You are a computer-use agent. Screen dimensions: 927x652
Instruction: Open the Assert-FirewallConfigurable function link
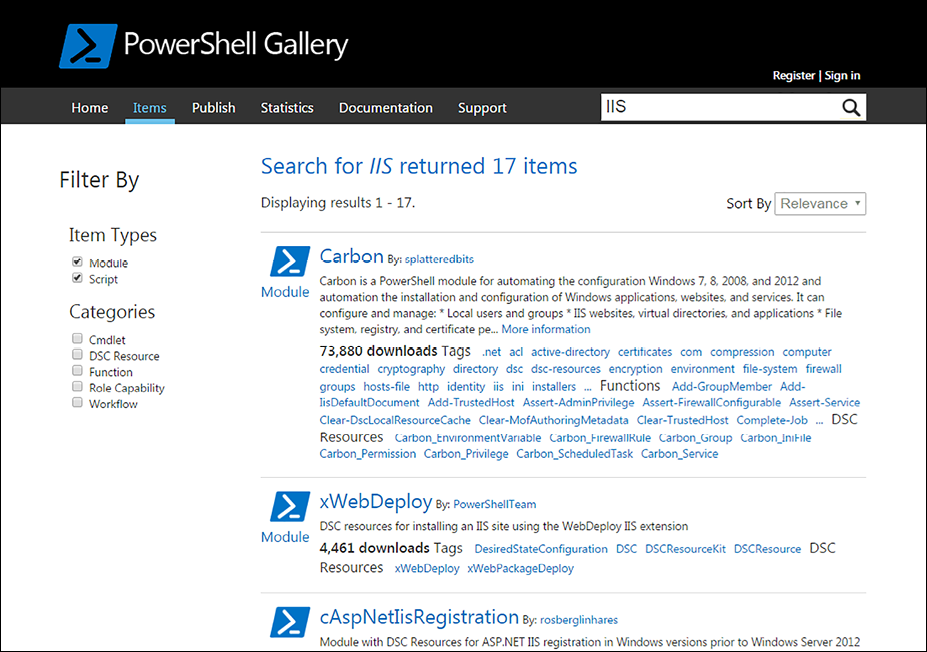coord(712,403)
